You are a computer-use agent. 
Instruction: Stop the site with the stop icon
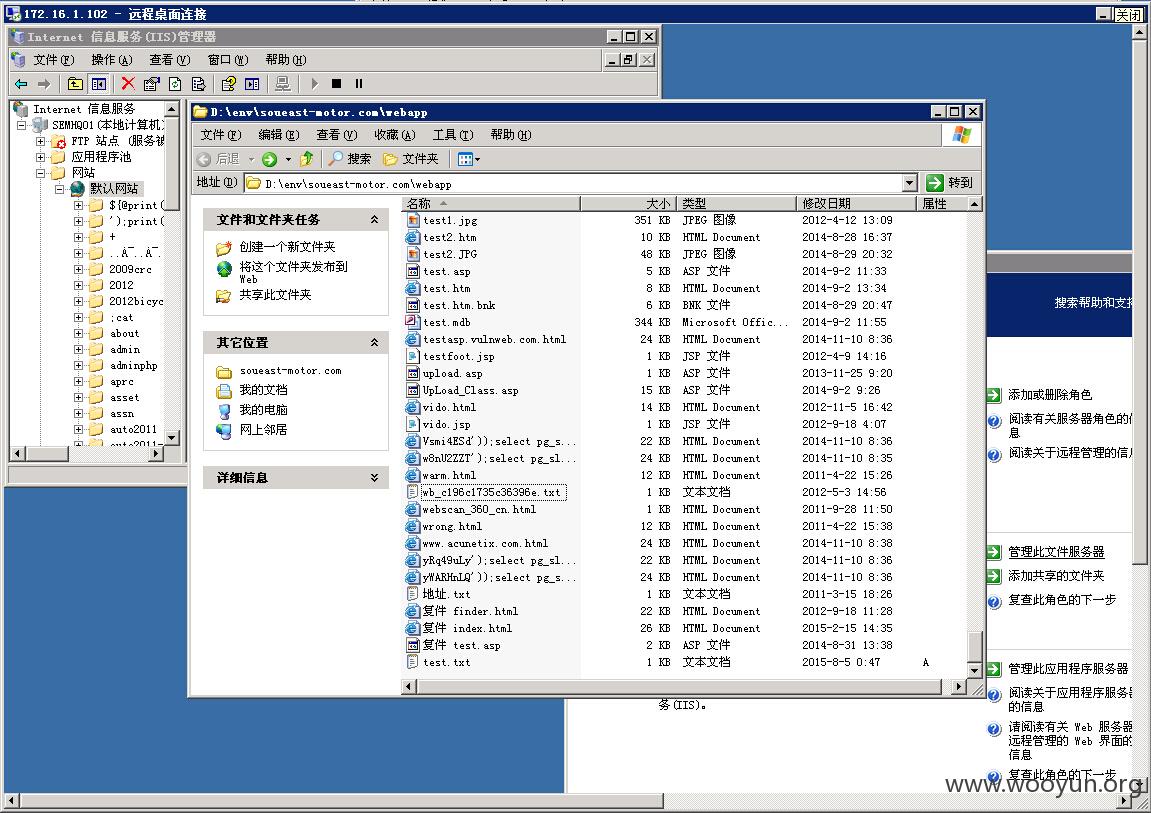[x=336, y=84]
